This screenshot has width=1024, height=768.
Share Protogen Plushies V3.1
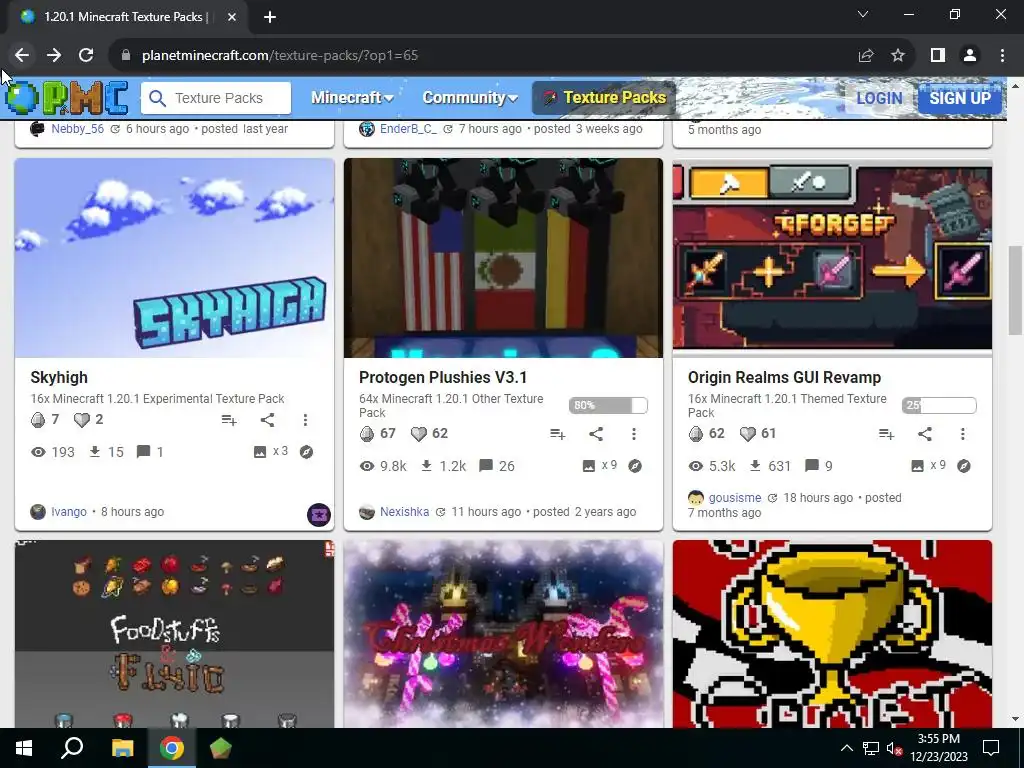(x=596, y=434)
